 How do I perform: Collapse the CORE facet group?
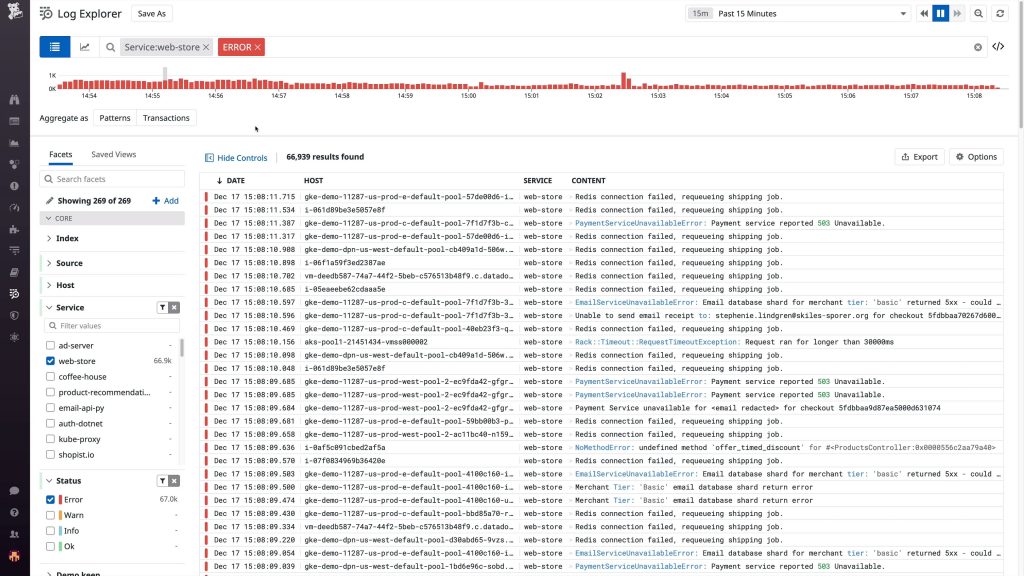click(x=60, y=219)
